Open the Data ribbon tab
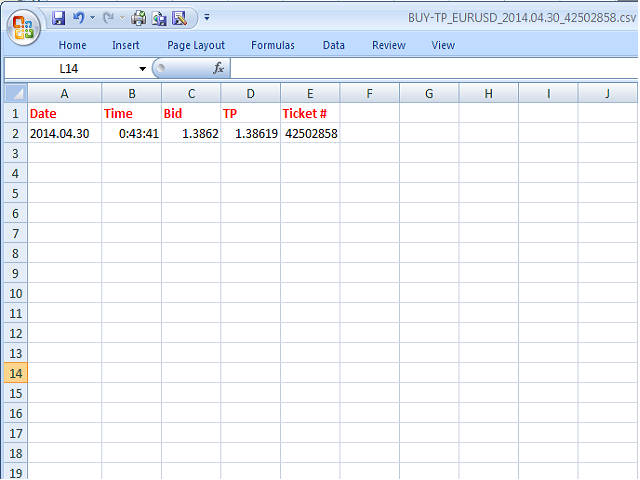This screenshot has width=640, height=480. pos(333,45)
